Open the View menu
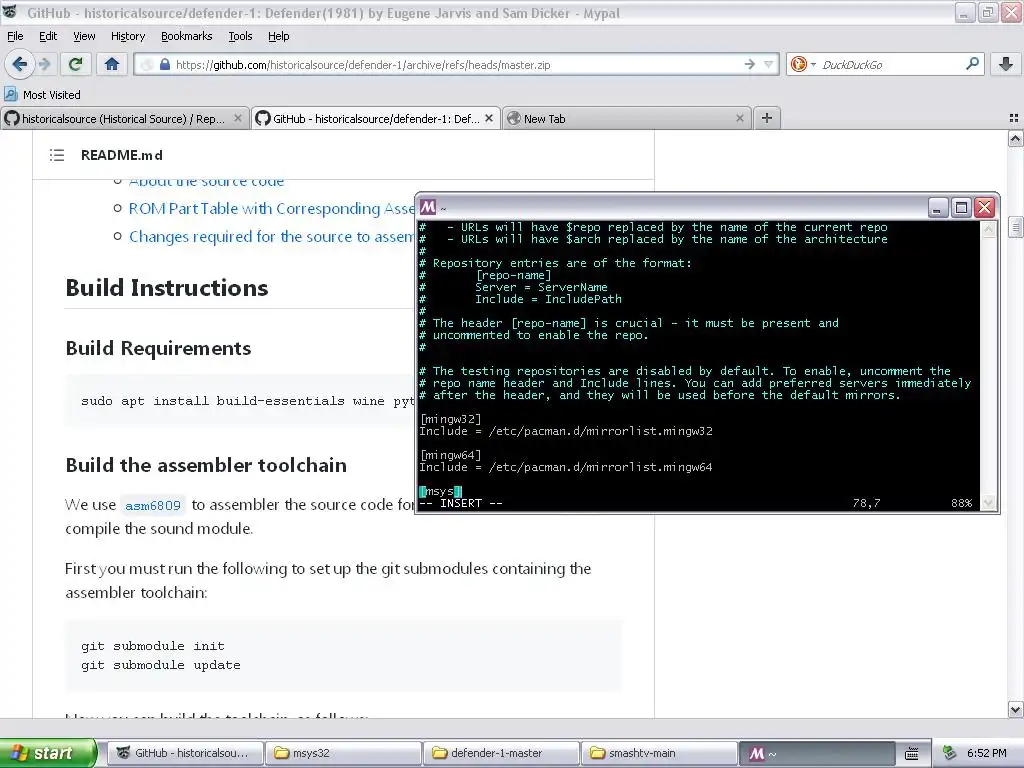This screenshot has height=768, width=1024. pyautogui.click(x=84, y=36)
